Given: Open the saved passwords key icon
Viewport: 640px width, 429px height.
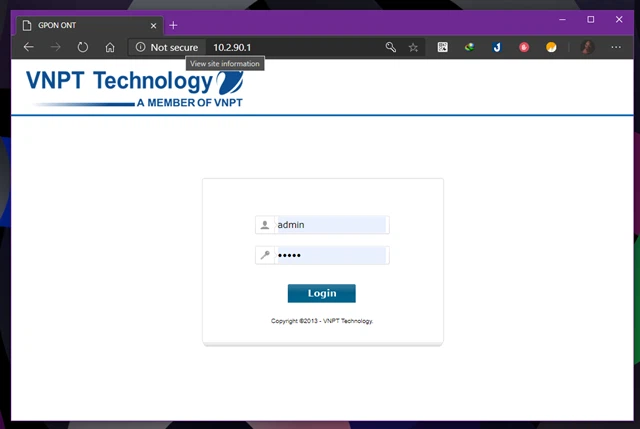Looking at the screenshot, I should 391,47.
